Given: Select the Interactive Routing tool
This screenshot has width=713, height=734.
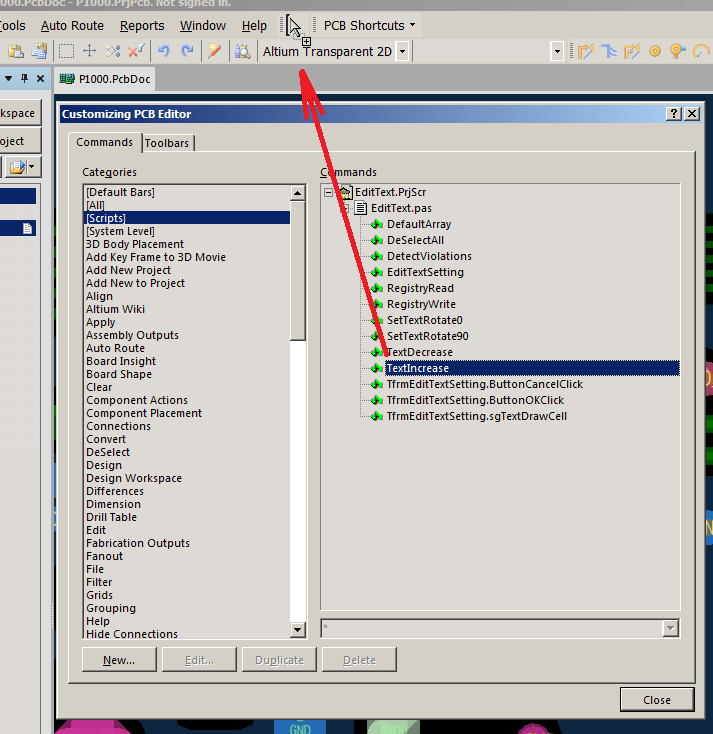Looking at the screenshot, I should [x=586, y=51].
